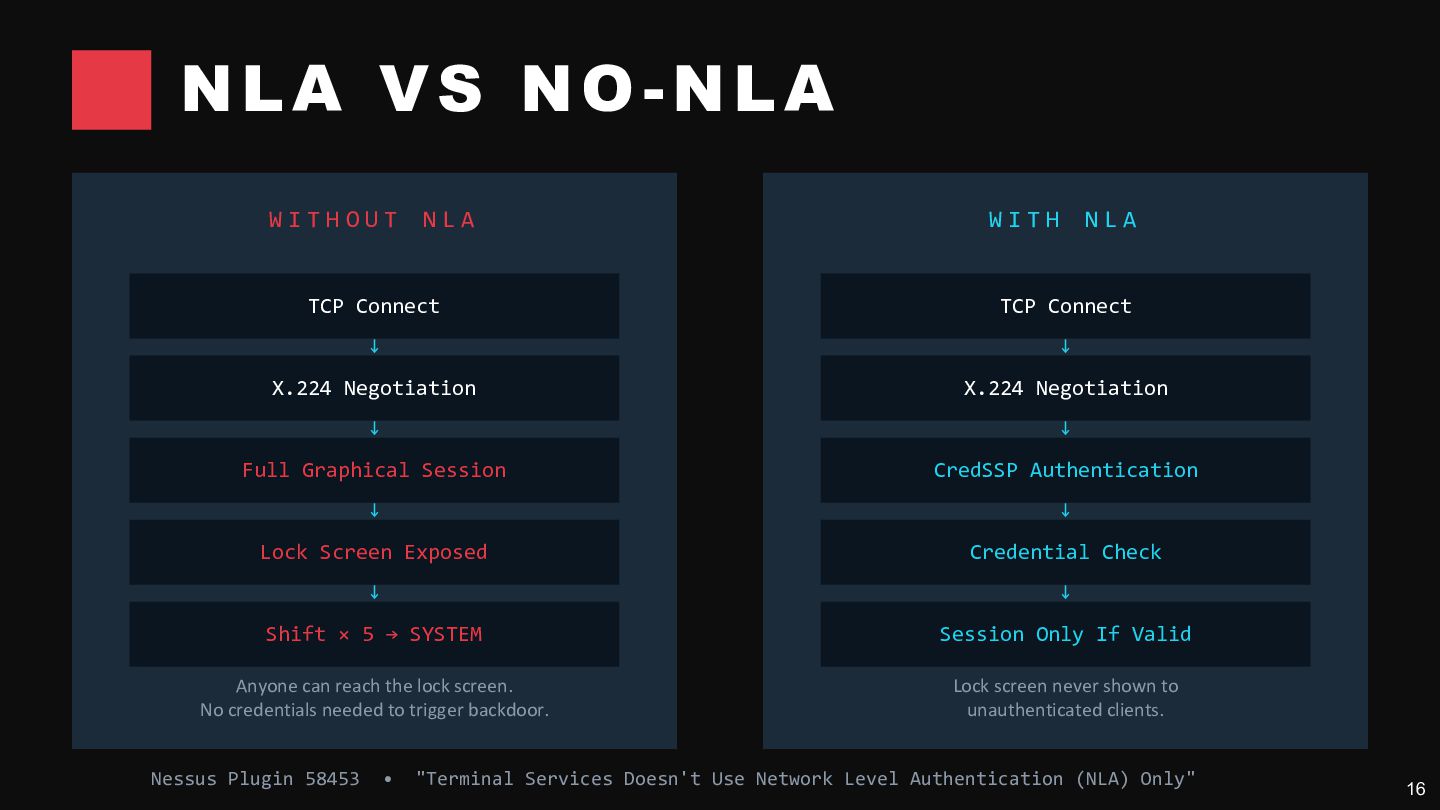Click the slide number 16
The image size is (1440, 810).
click(1416, 789)
